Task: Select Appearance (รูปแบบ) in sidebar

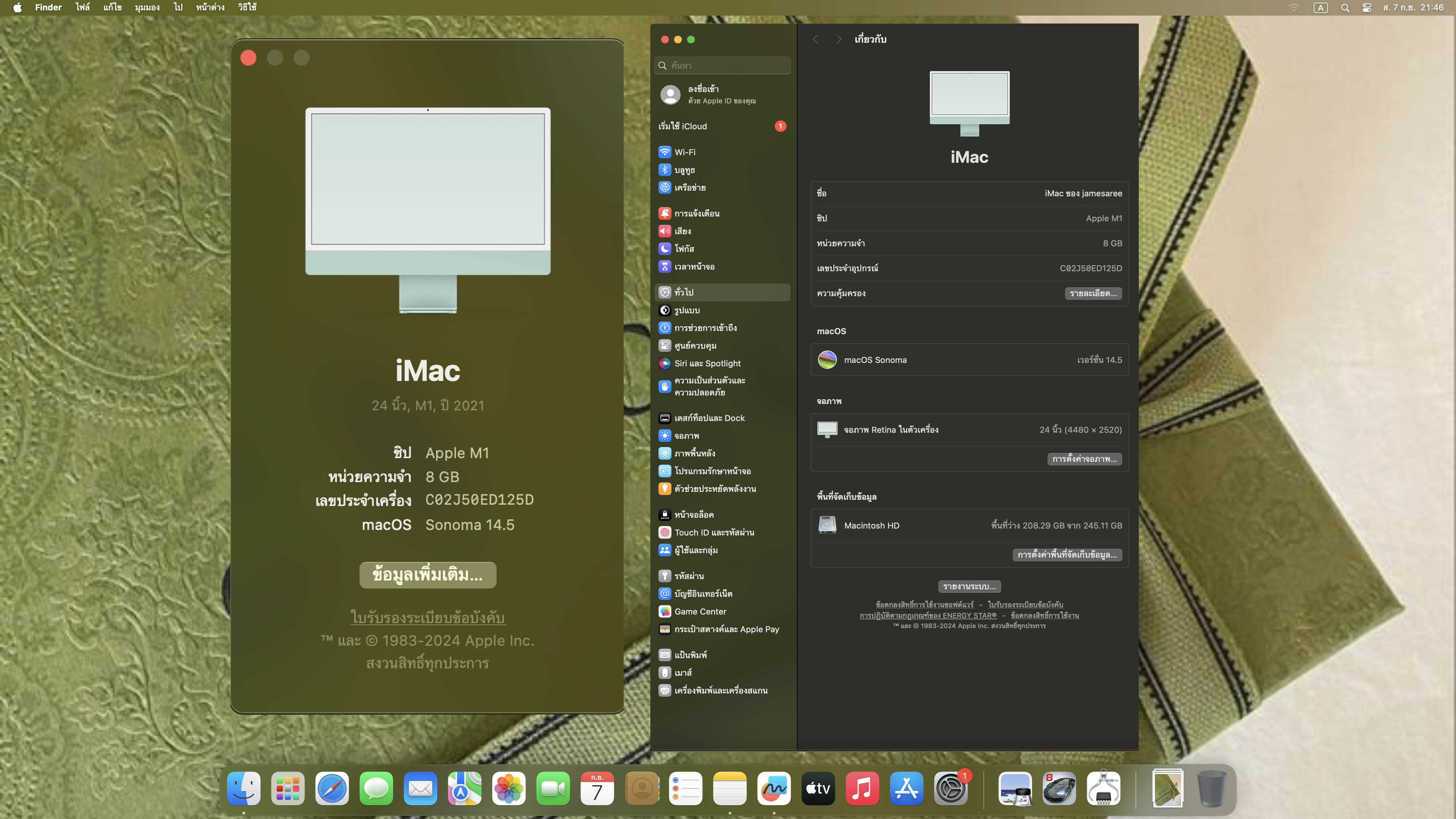Action: [x=722, y=310]
